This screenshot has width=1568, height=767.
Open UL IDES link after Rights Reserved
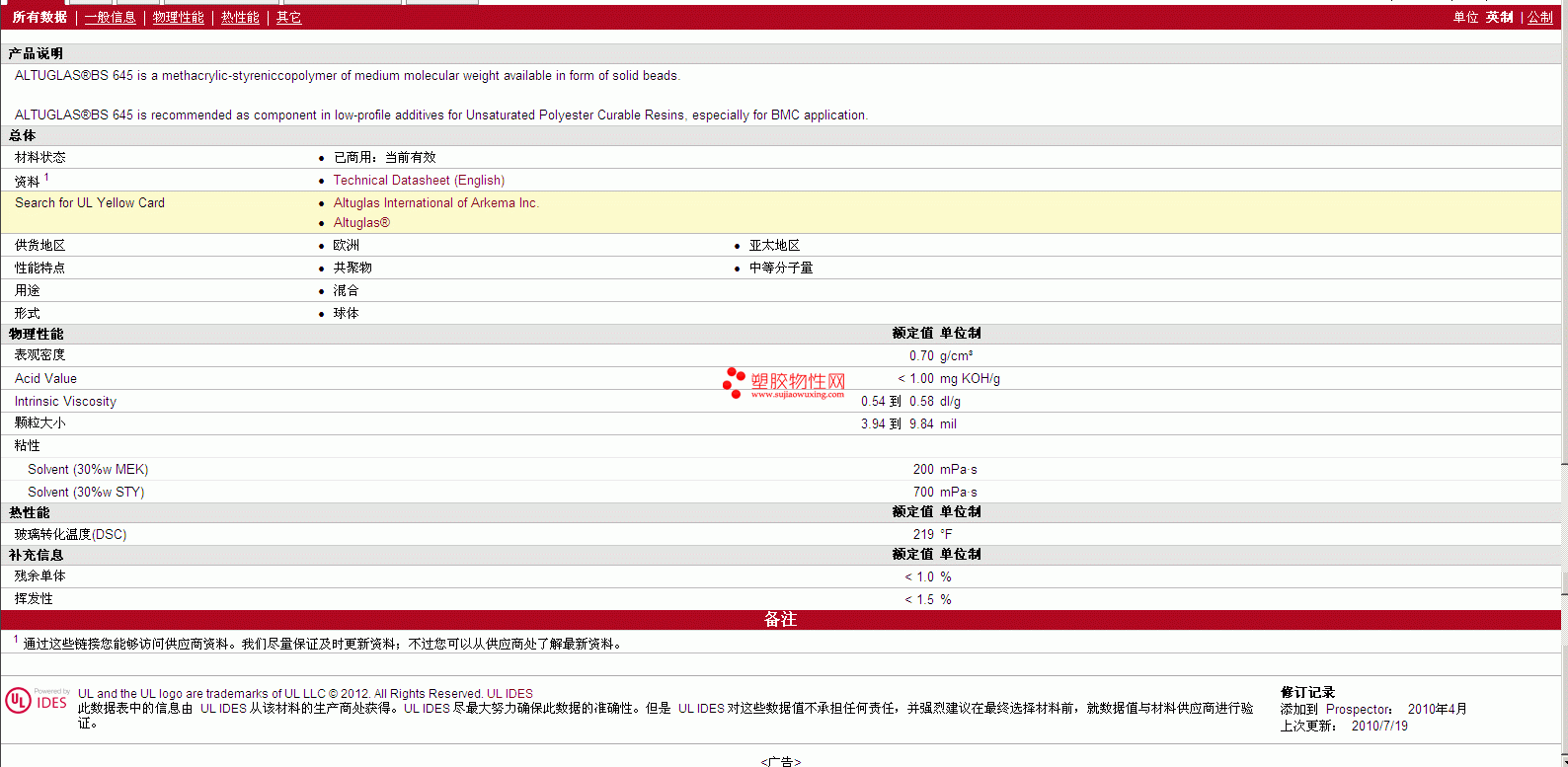click(510, 693)
